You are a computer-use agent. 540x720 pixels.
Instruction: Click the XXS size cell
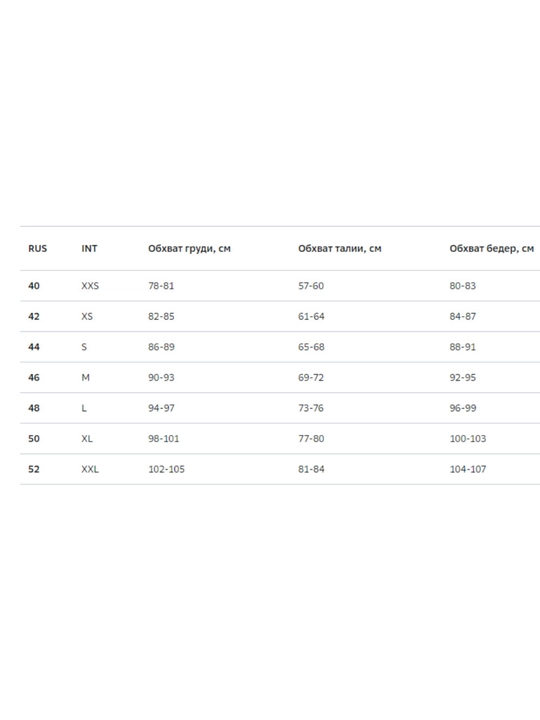pos(90,286)
